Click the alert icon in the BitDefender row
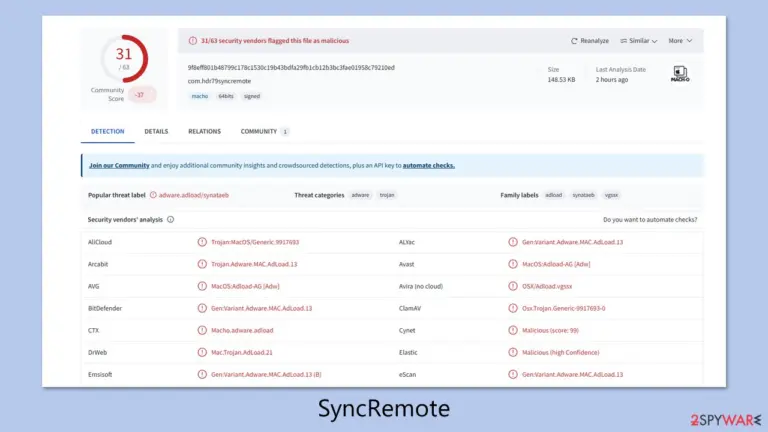 (x=202, y=308)
